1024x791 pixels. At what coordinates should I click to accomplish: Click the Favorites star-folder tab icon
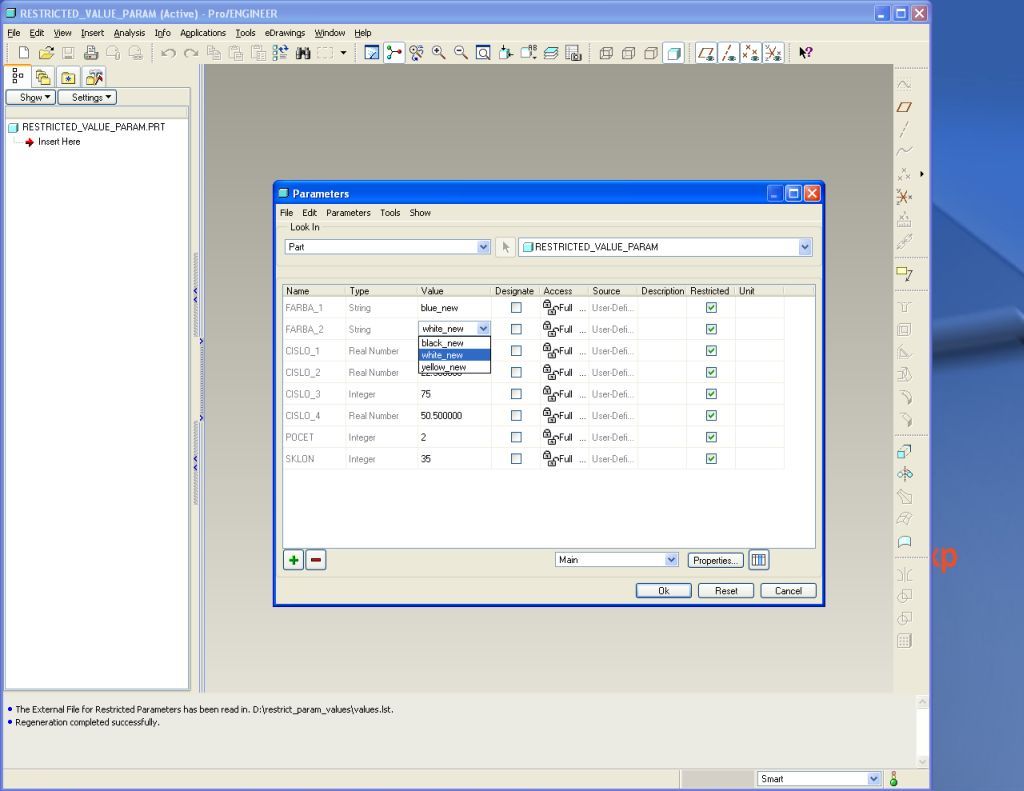pos(68,78)
